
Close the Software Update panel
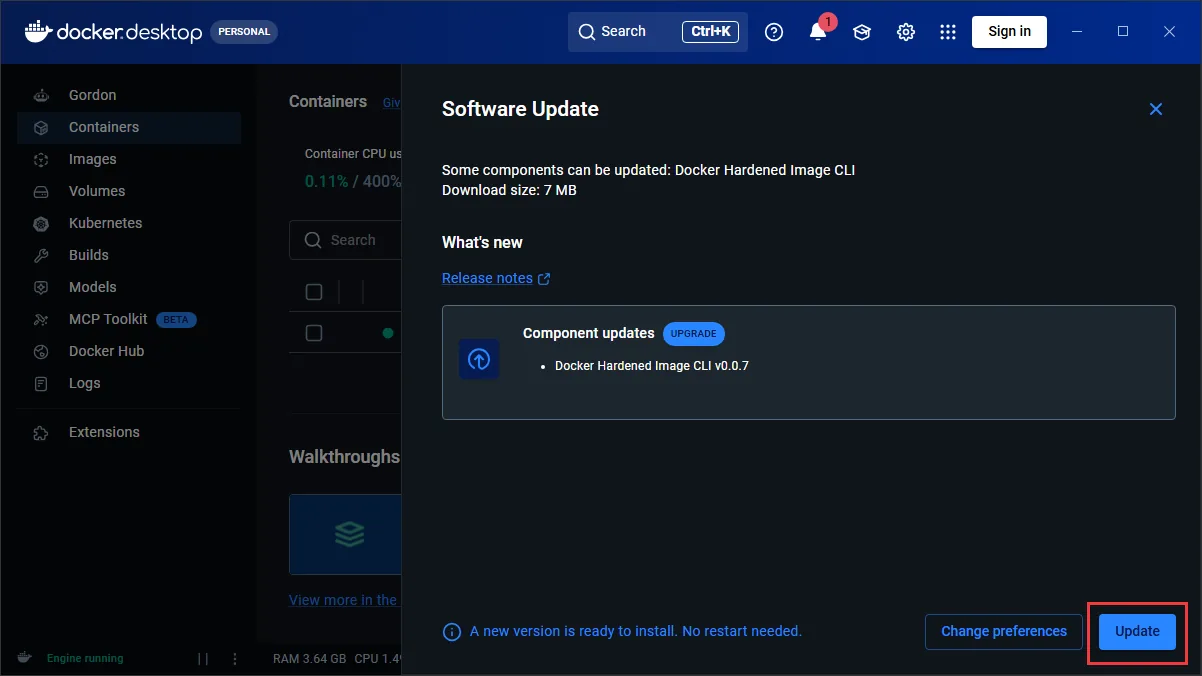1156,109
